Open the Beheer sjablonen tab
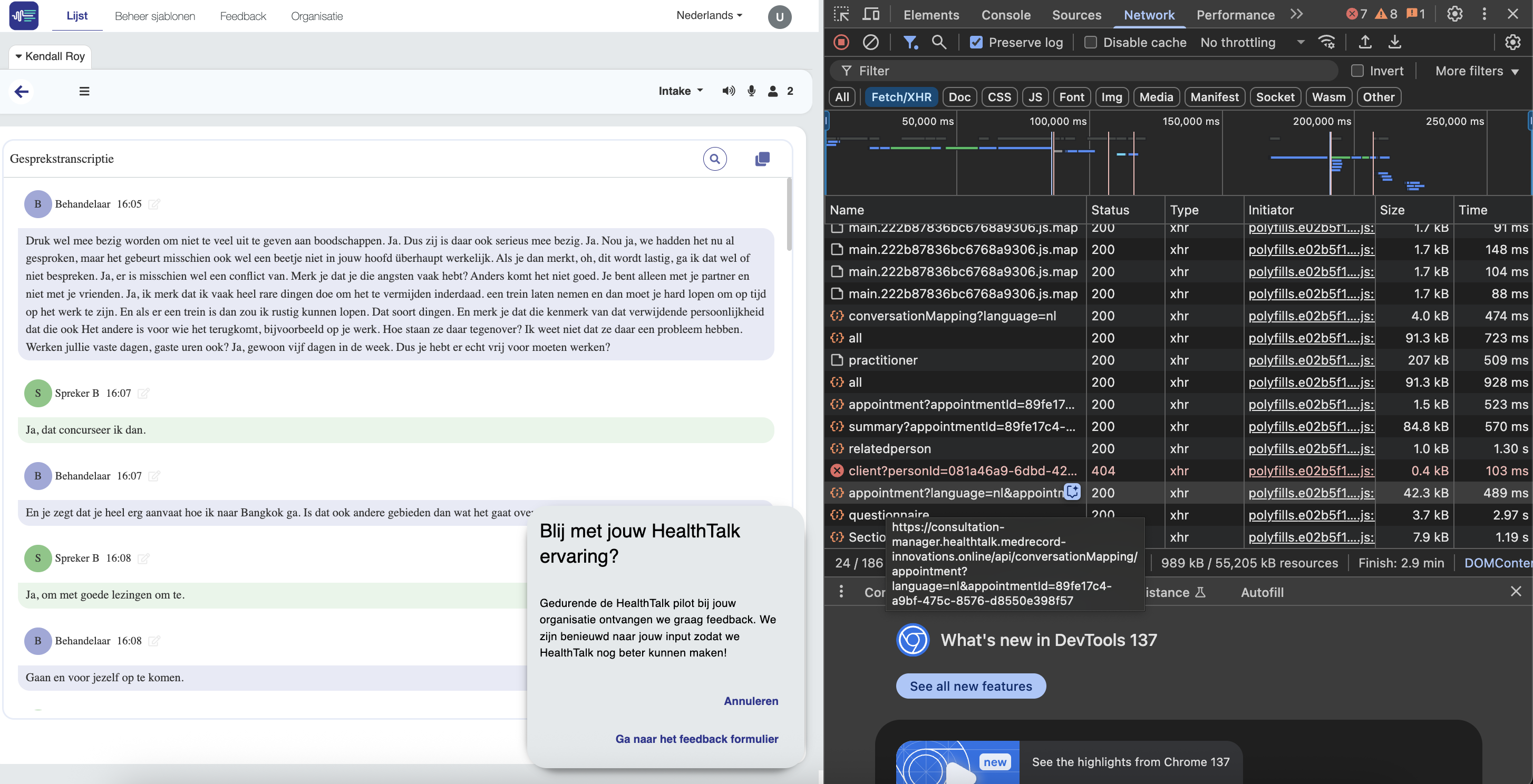The height and width of the screenshot is (784, 1533). 155,16
